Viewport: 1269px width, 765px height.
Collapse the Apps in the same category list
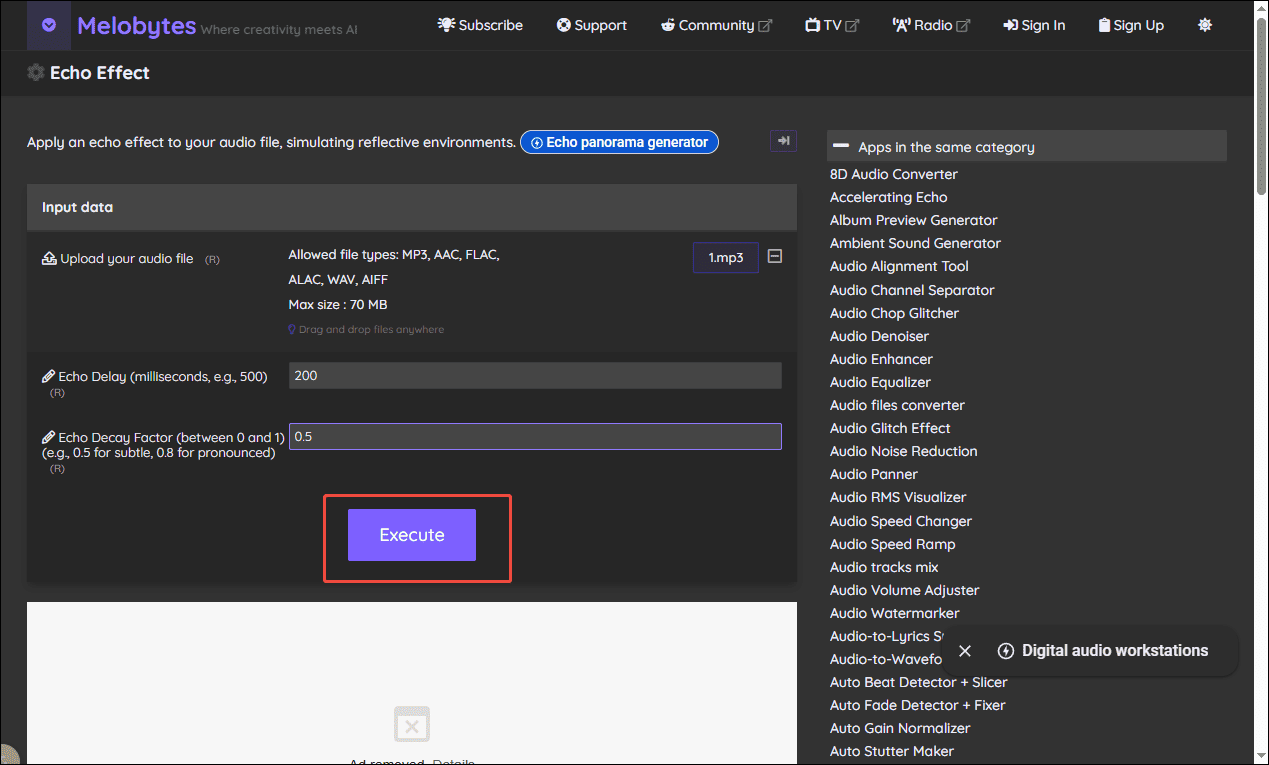841,145
